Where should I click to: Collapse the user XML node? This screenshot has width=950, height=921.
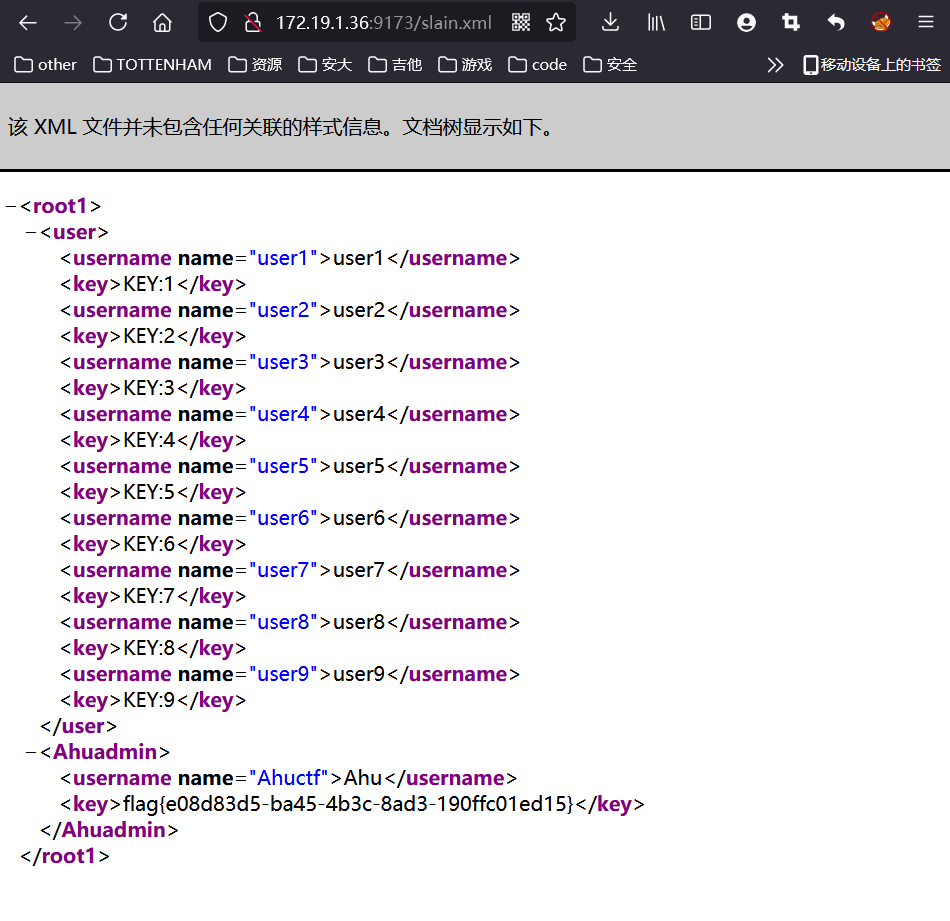tap(31, 233)
